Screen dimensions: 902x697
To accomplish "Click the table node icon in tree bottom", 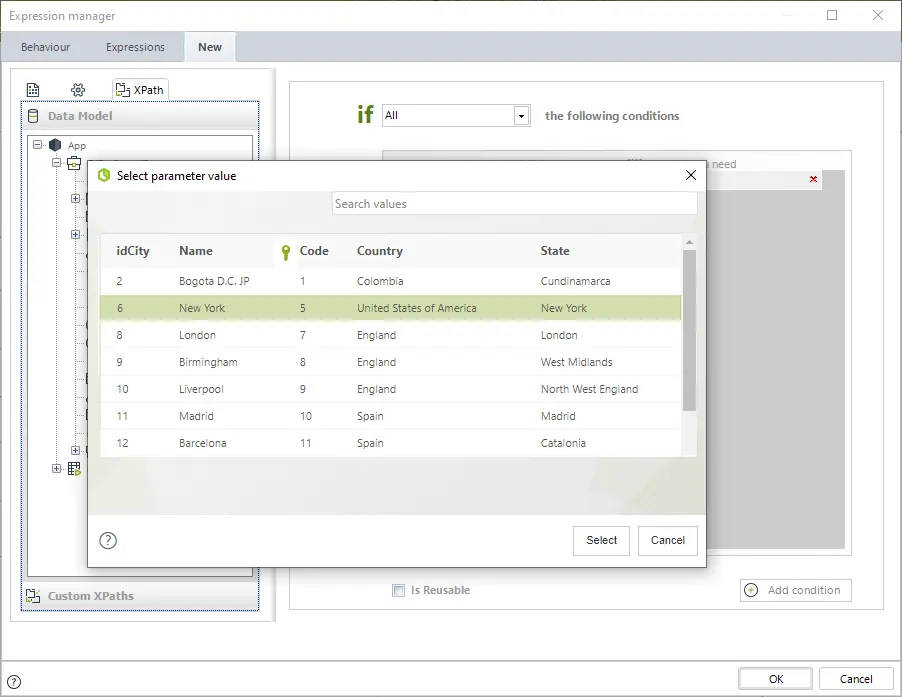I will tap(74, 469).
